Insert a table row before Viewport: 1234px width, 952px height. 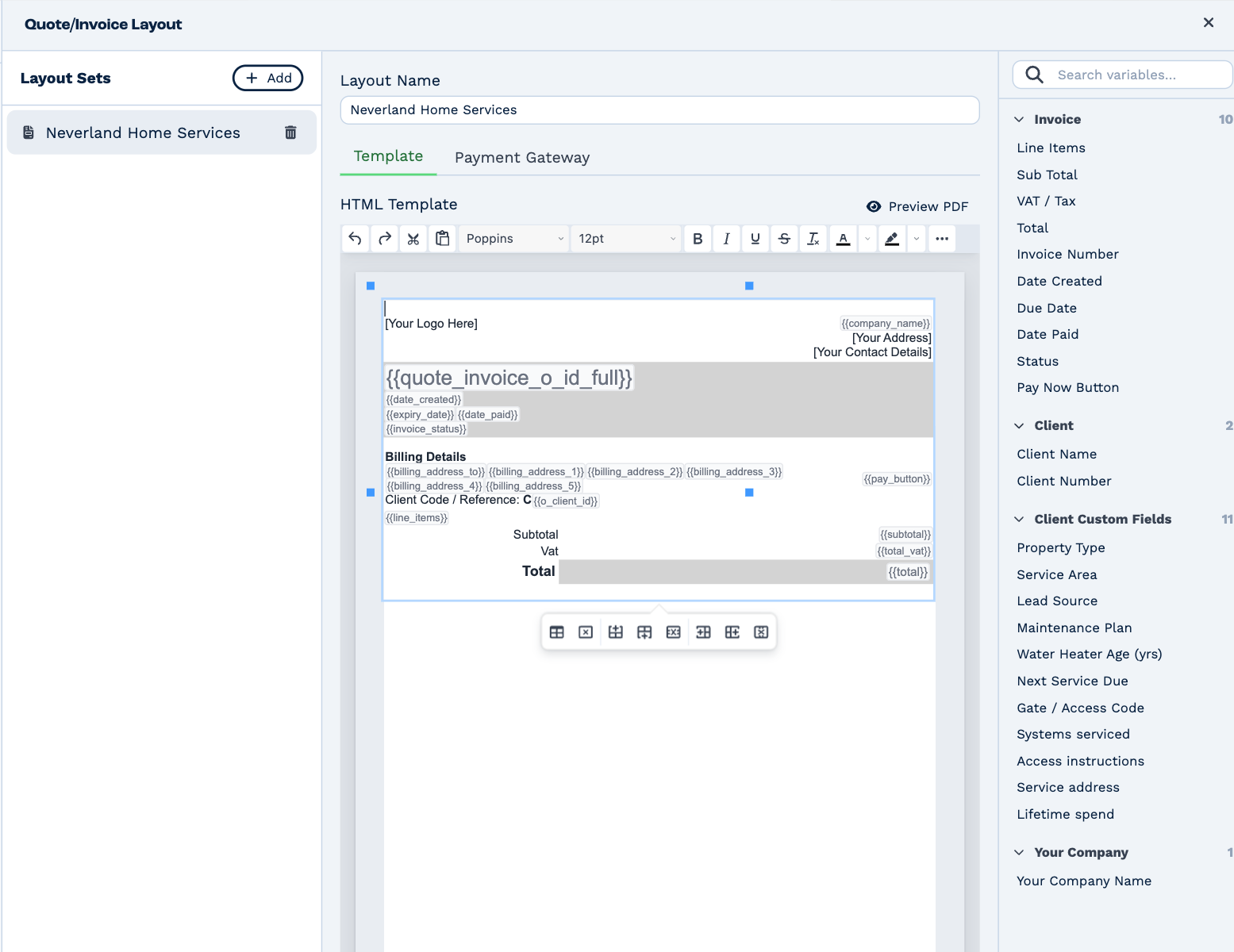click(x=616, y=632)
